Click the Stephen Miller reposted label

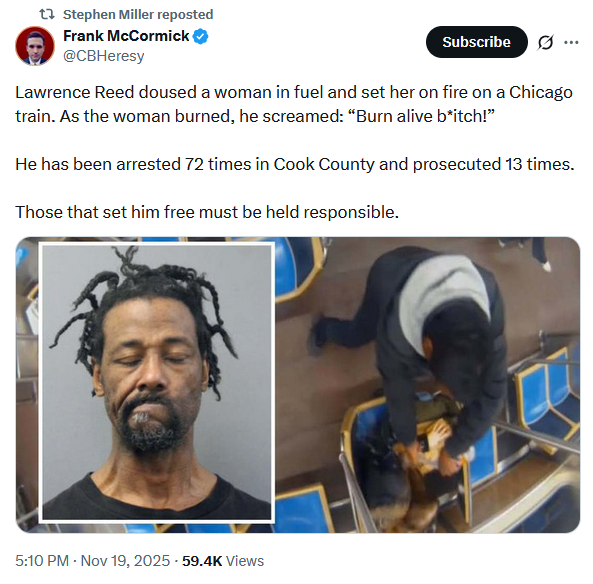(x=138, y=14)
